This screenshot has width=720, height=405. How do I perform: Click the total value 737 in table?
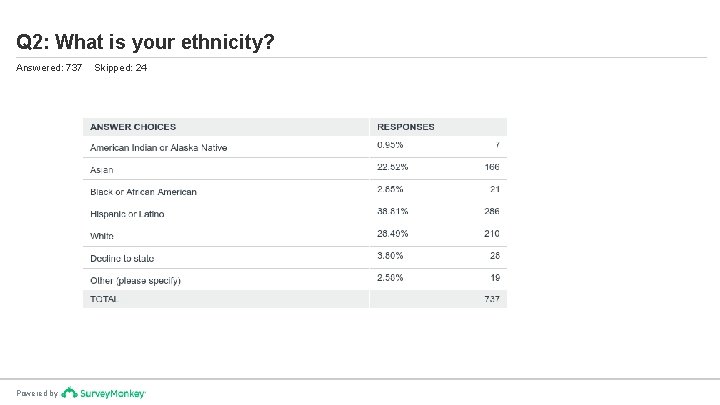coord(490,299)
